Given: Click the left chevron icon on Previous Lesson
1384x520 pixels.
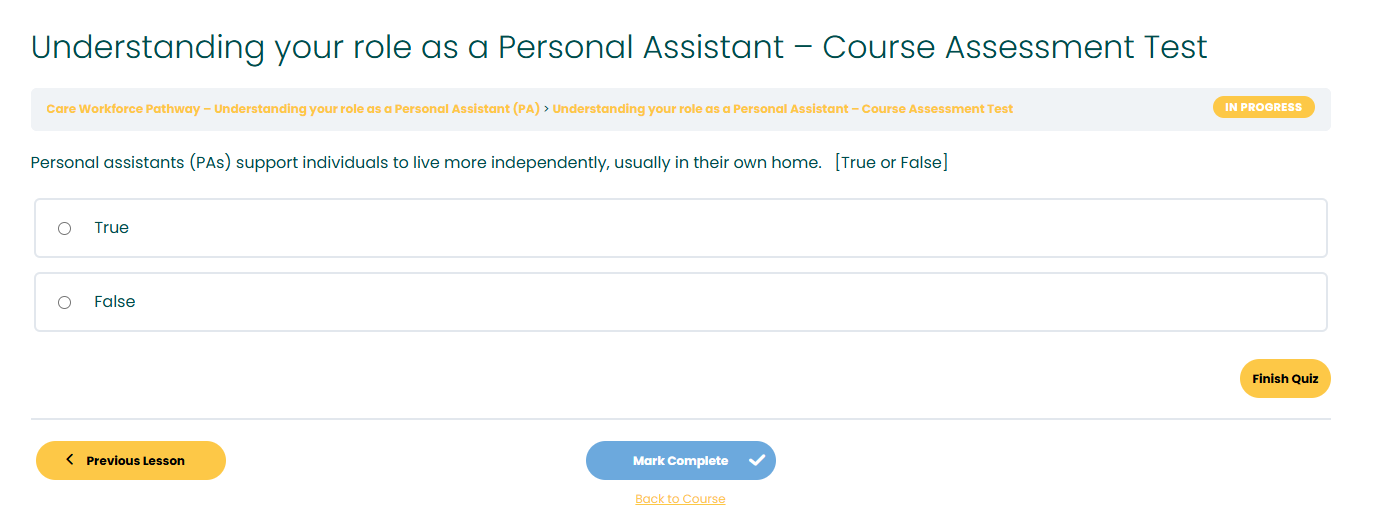Looking at the screenshot, I should click(70, 460).
